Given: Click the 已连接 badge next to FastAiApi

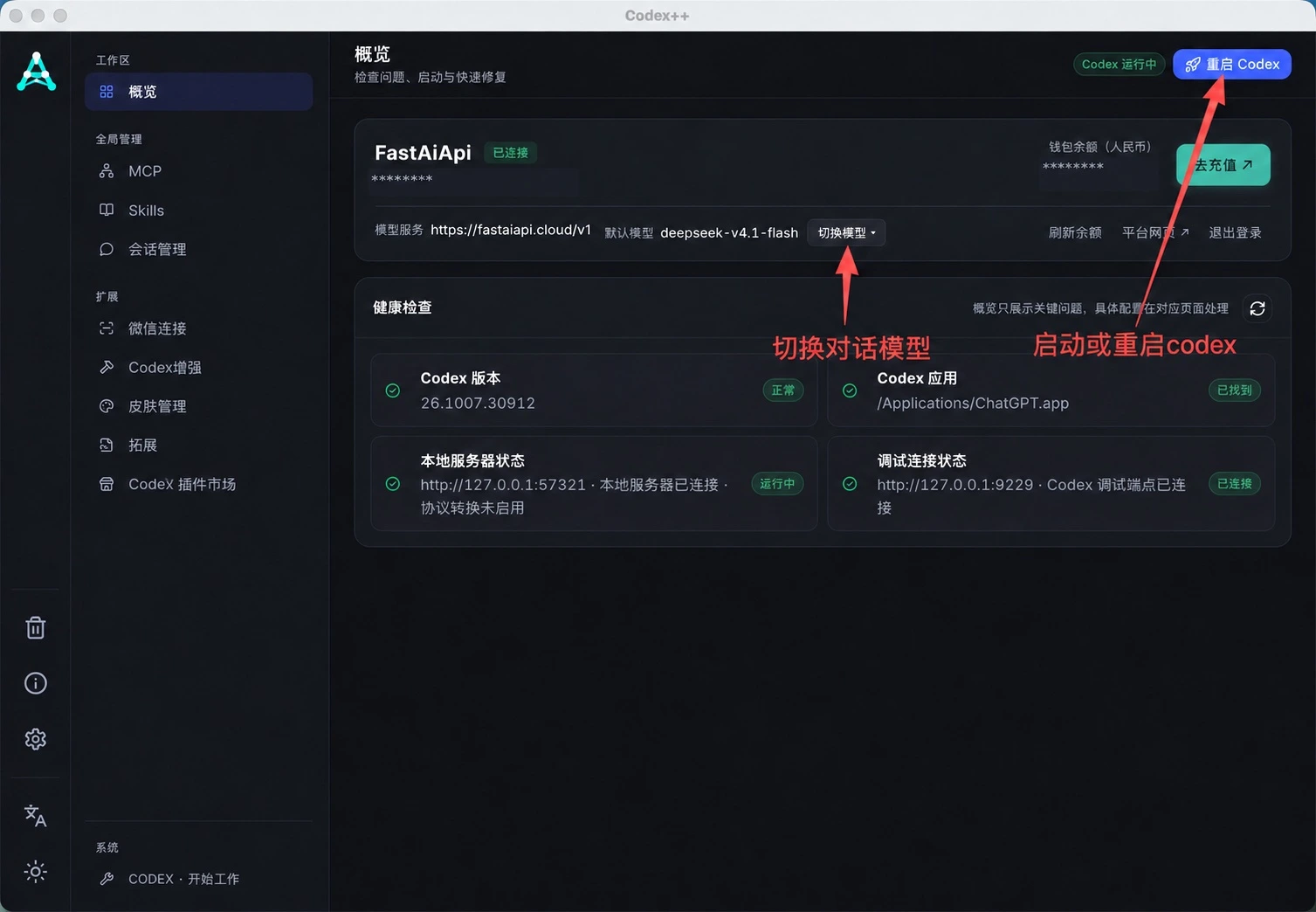Looking at the screenshot, I should [x=510, y=153].
